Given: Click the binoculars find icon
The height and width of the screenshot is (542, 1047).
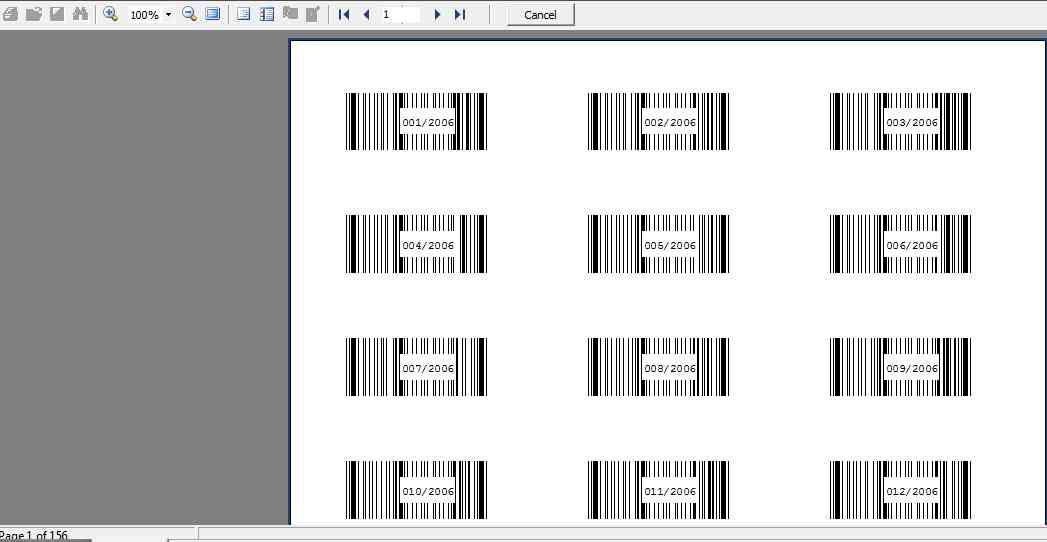Looking at the screenshot, I should point(80,14).
